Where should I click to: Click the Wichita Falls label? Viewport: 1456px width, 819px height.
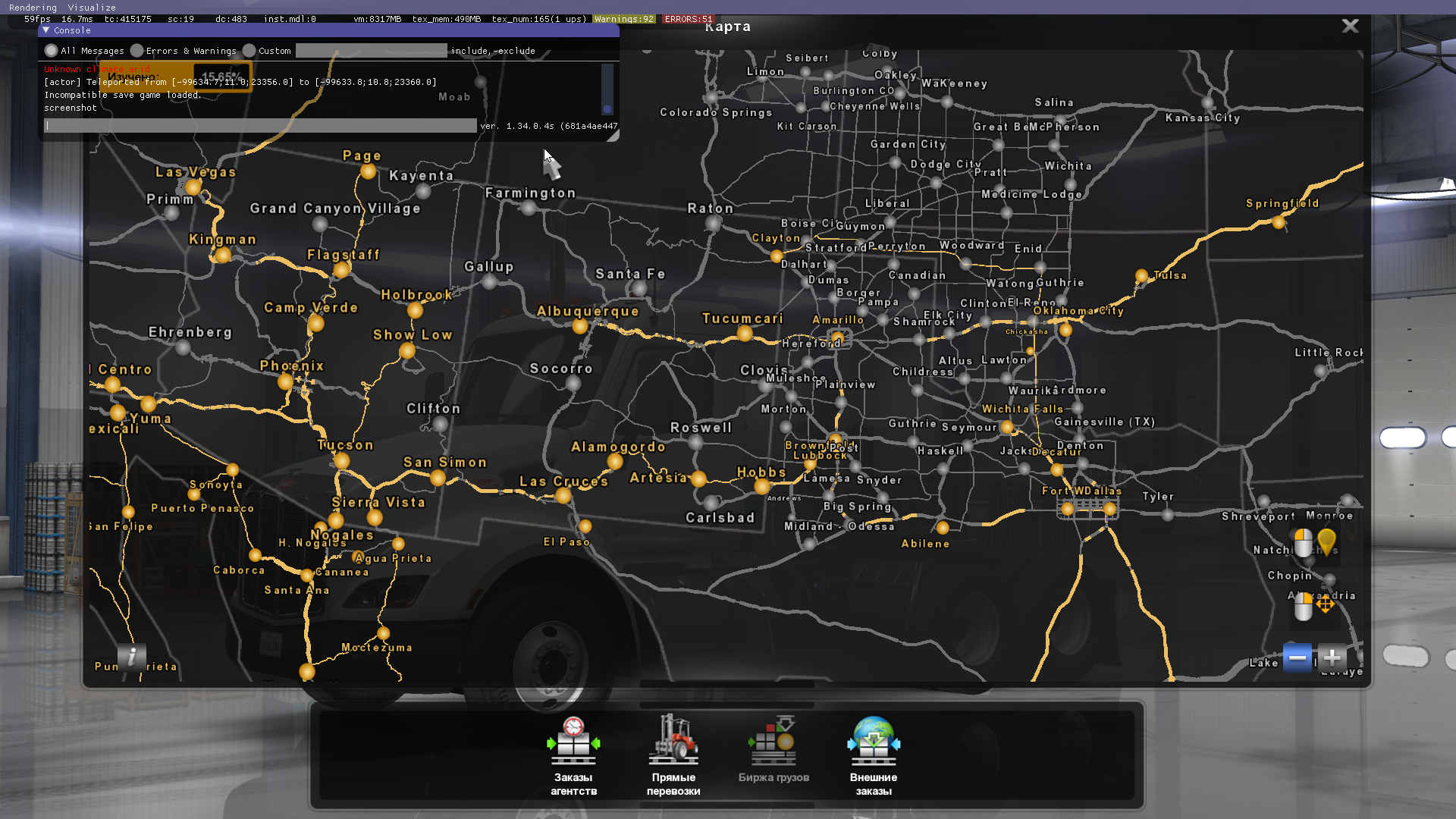click(1022, 409)
